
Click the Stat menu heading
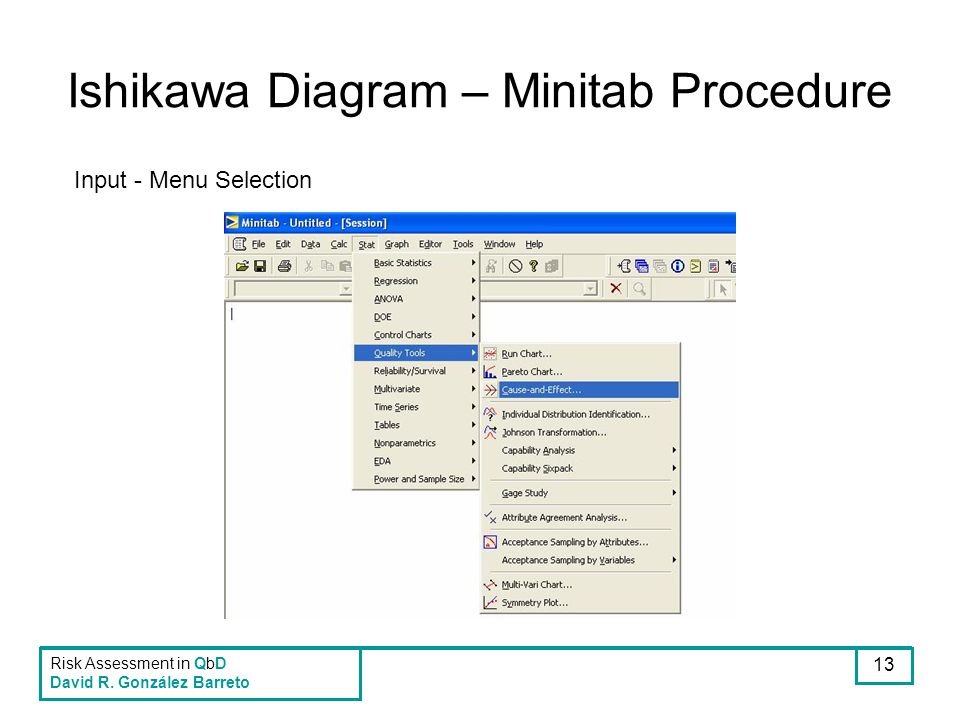[367, 244]
